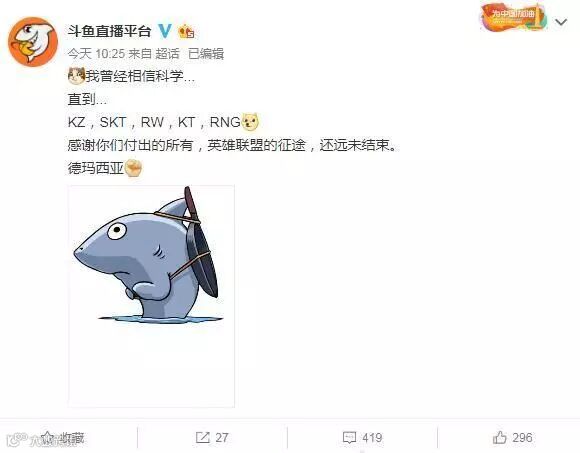
Task: Click the comment count 419
Action: pyautogui.click(x=372, y=438)
